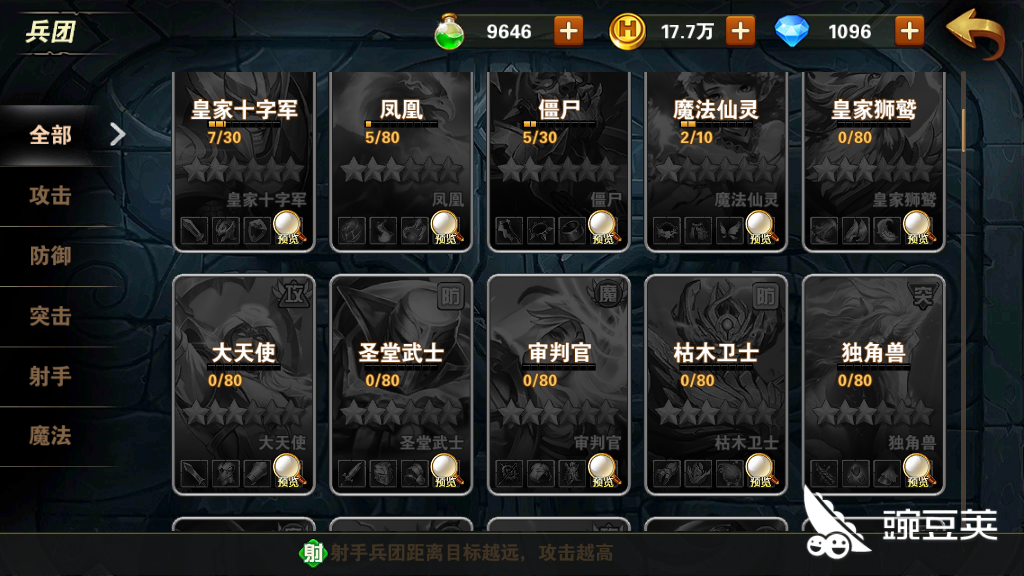1024x576 pixels.
Task: Click first equipment slot of 僵尸
Action: click(x=509, y=231)
